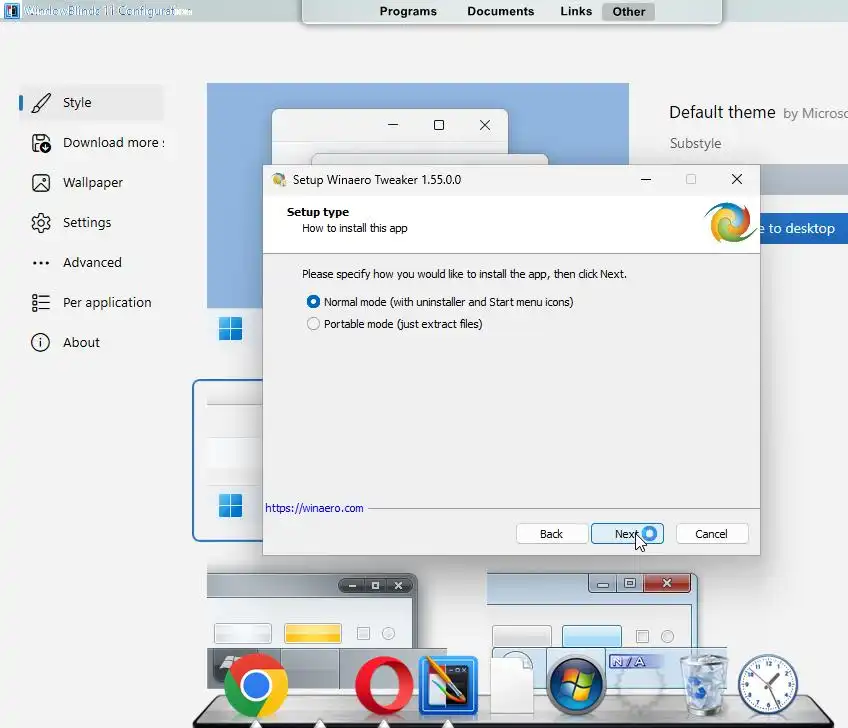Select Normal mode radio button

tap(313, 302)
